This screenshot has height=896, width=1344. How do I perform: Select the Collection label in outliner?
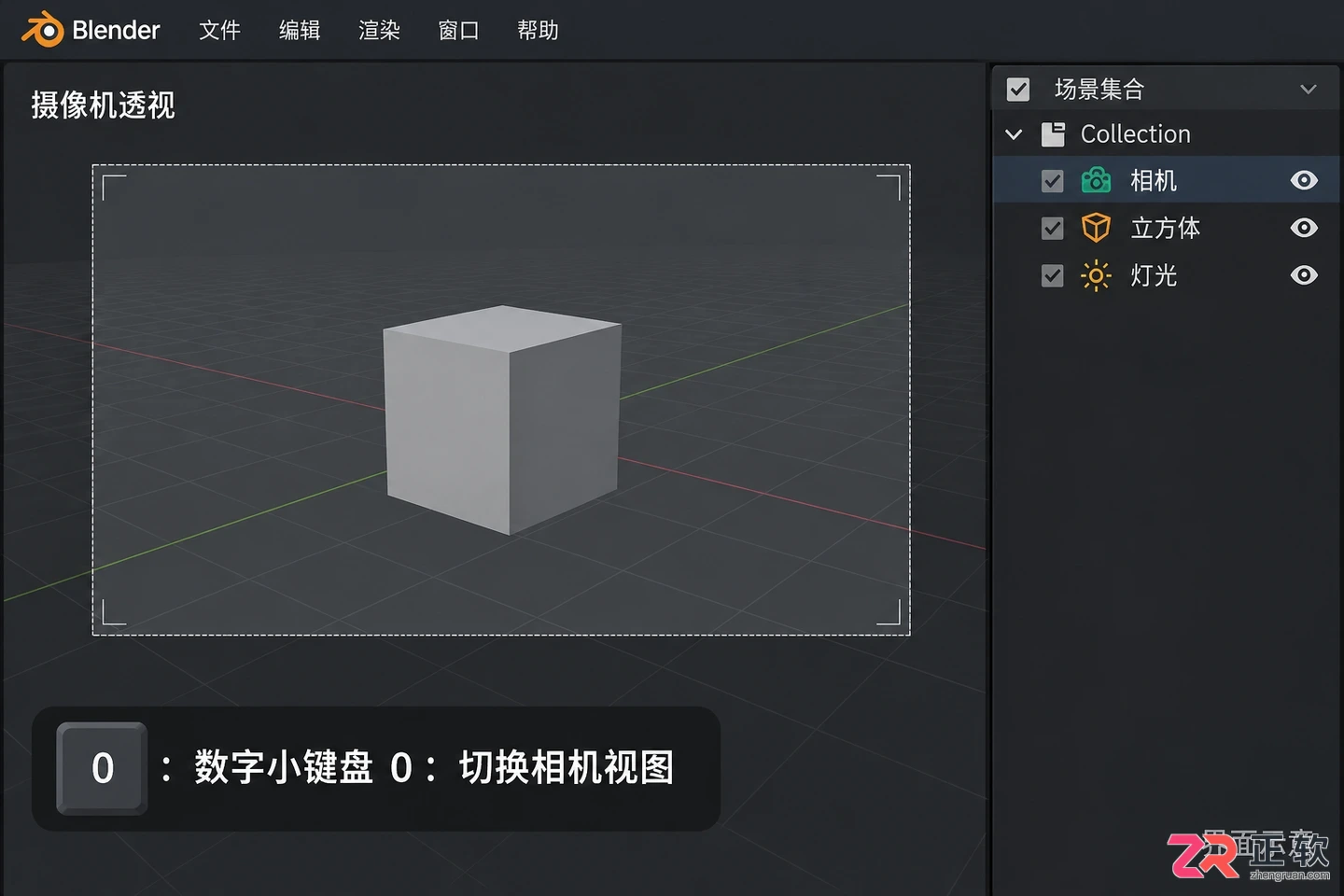click(x=1135, y=134)
